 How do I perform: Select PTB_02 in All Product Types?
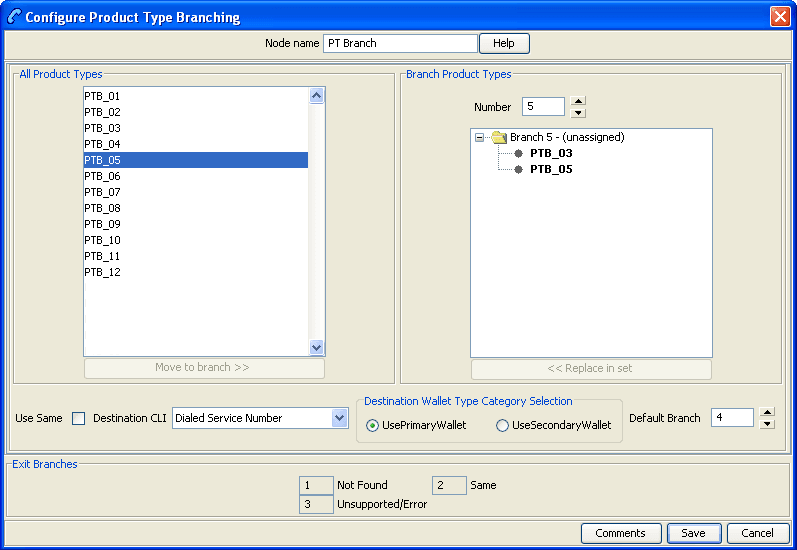pyautogui.click(x=196, y=112)
